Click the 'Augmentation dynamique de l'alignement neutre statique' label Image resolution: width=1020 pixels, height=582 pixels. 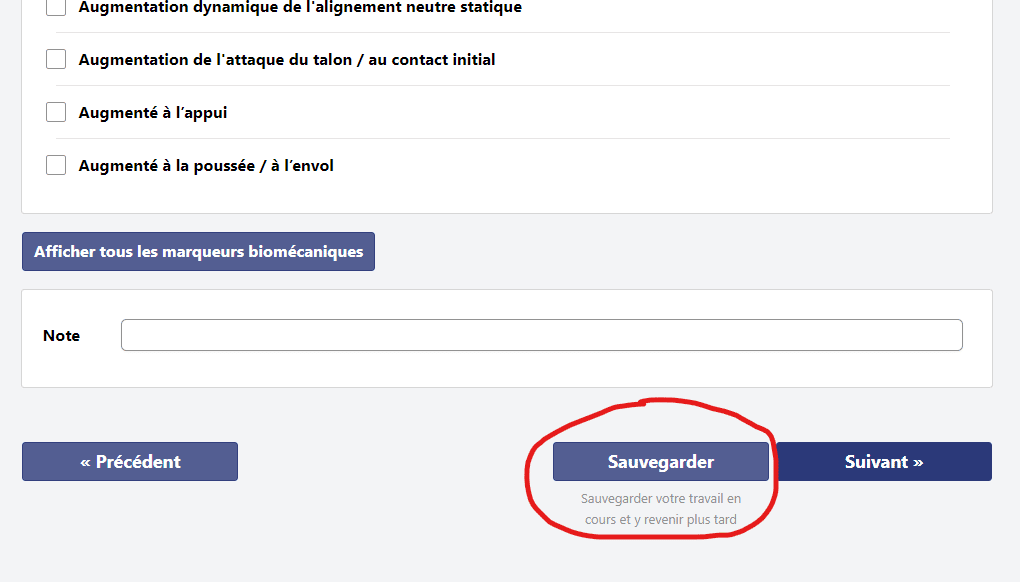[x=300, y=7]
